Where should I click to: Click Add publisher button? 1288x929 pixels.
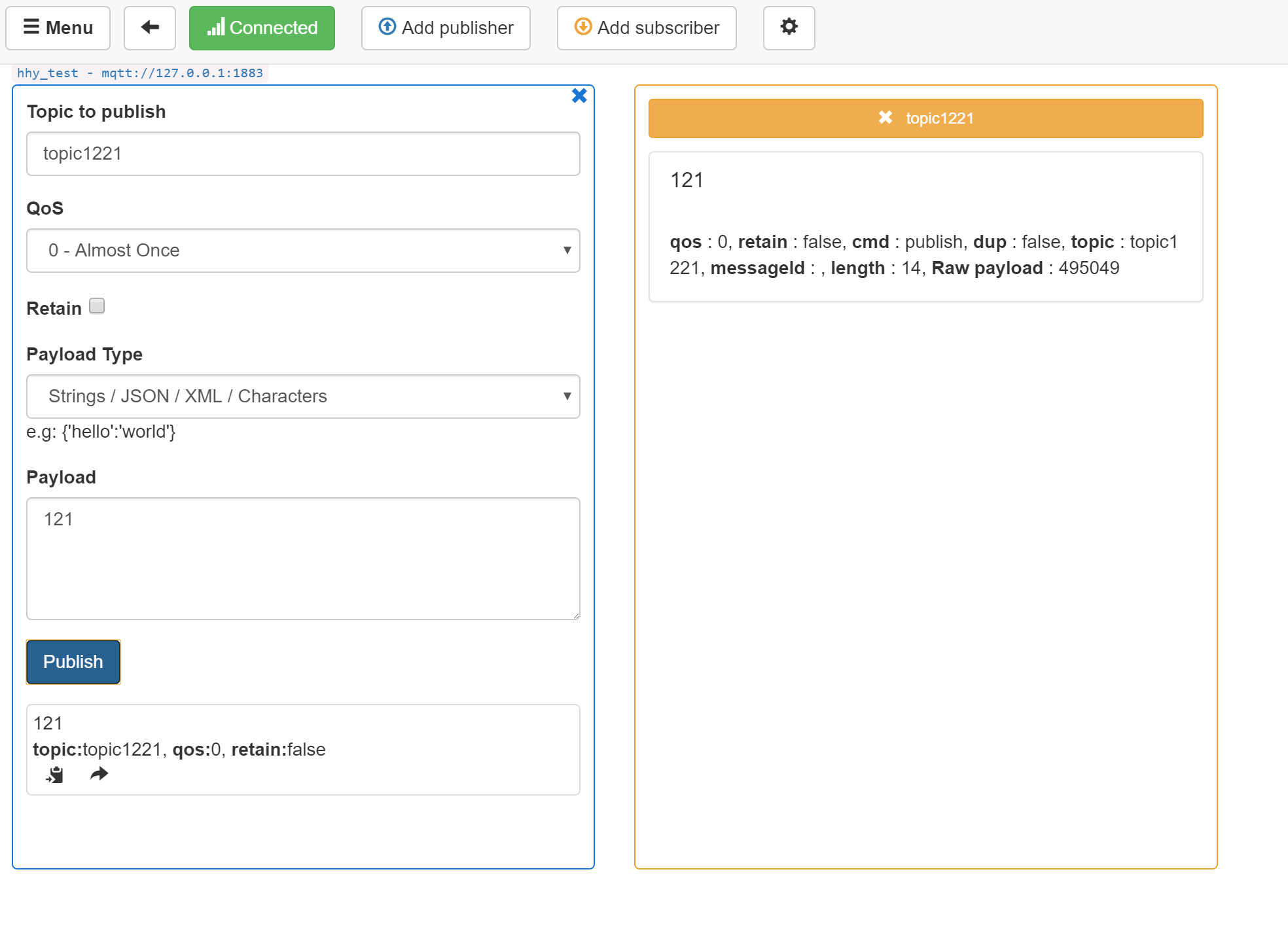point(446,28)
